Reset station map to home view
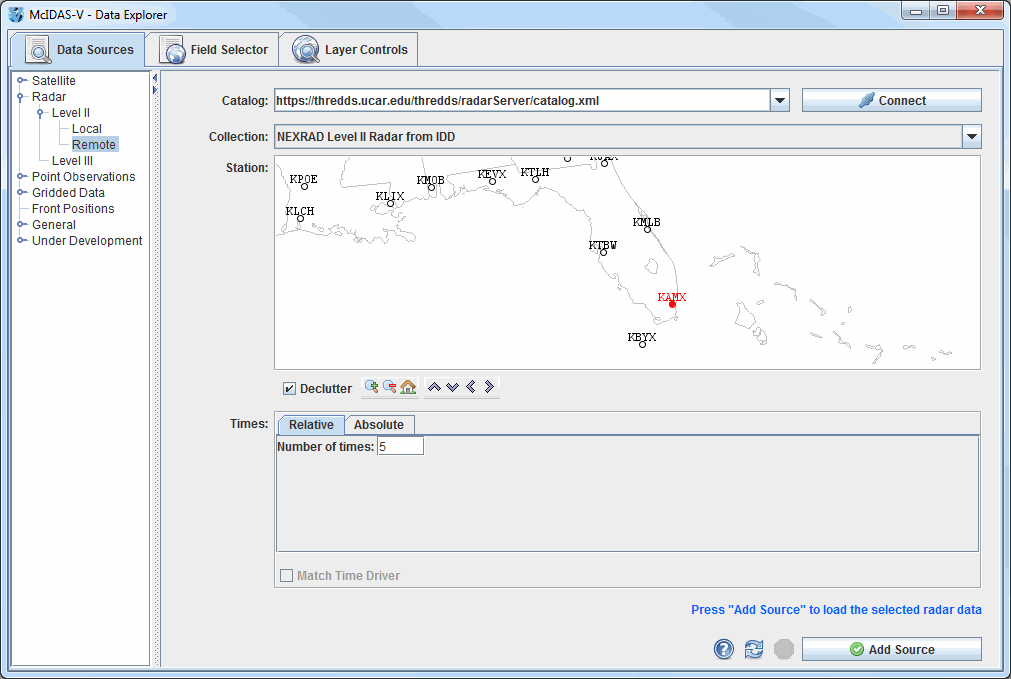The height and width of the screenshot is (679, 1011). click(408, 387)
